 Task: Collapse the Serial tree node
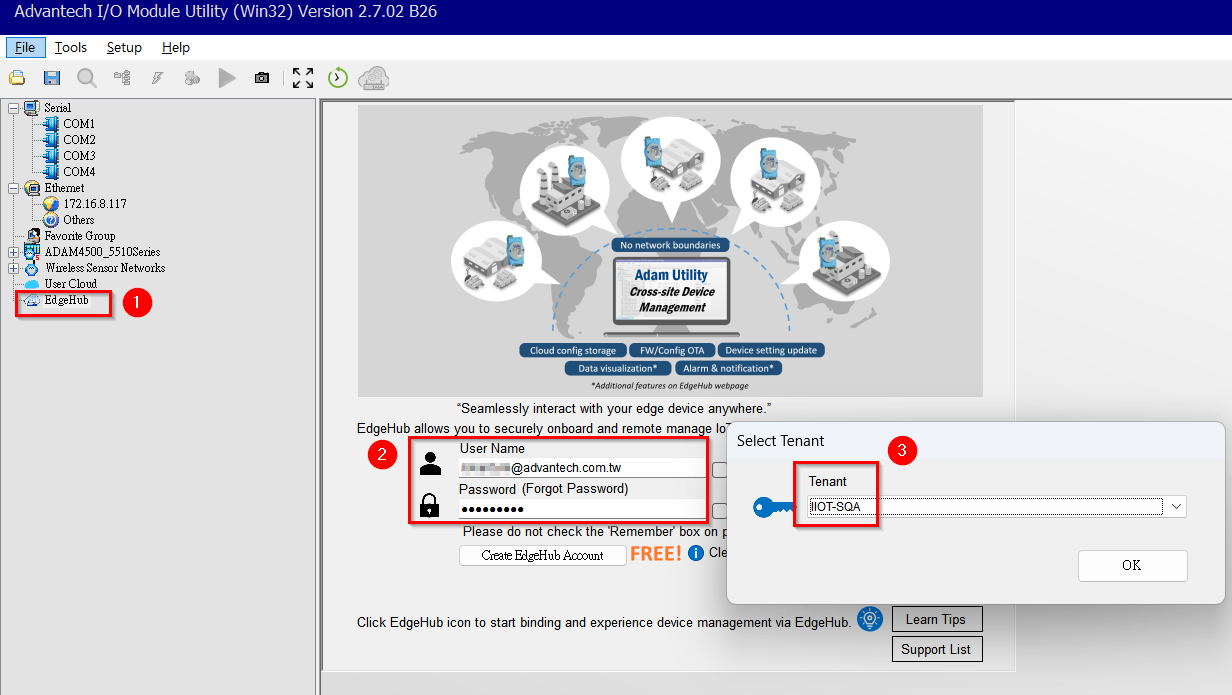point(13,108)
